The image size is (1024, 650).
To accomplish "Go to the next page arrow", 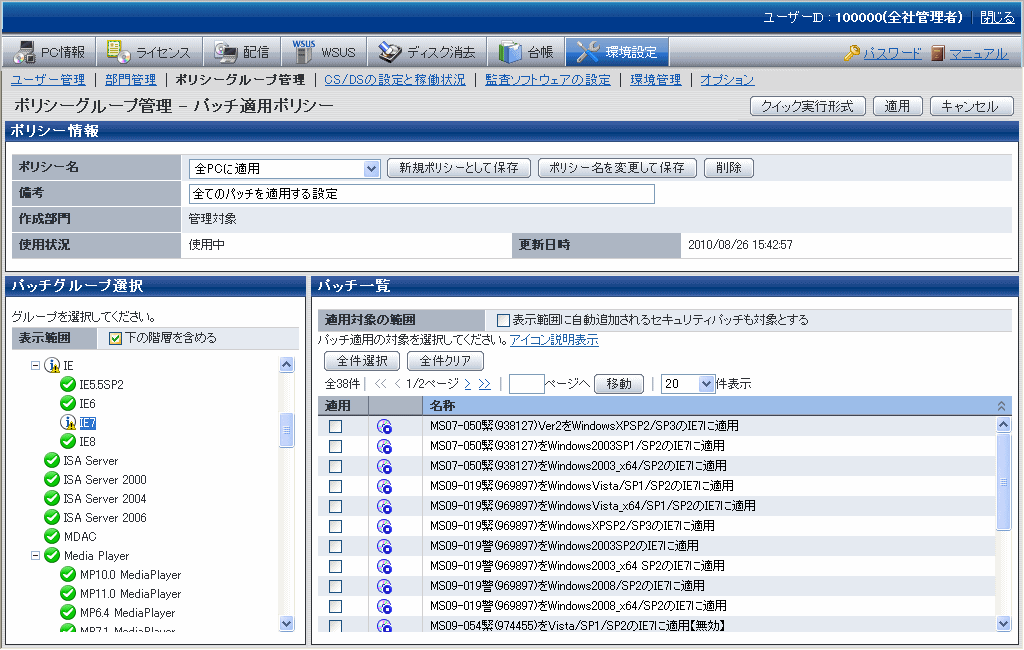I will click(x=468, y=384).
